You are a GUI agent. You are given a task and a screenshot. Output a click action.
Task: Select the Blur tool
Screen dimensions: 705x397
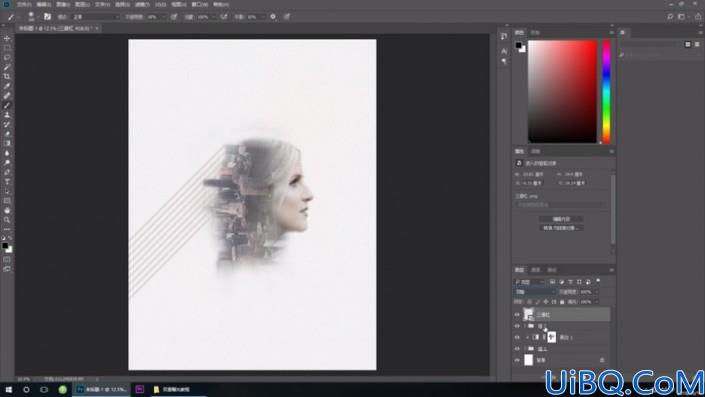pyautogui.click(x=7, y=153)
